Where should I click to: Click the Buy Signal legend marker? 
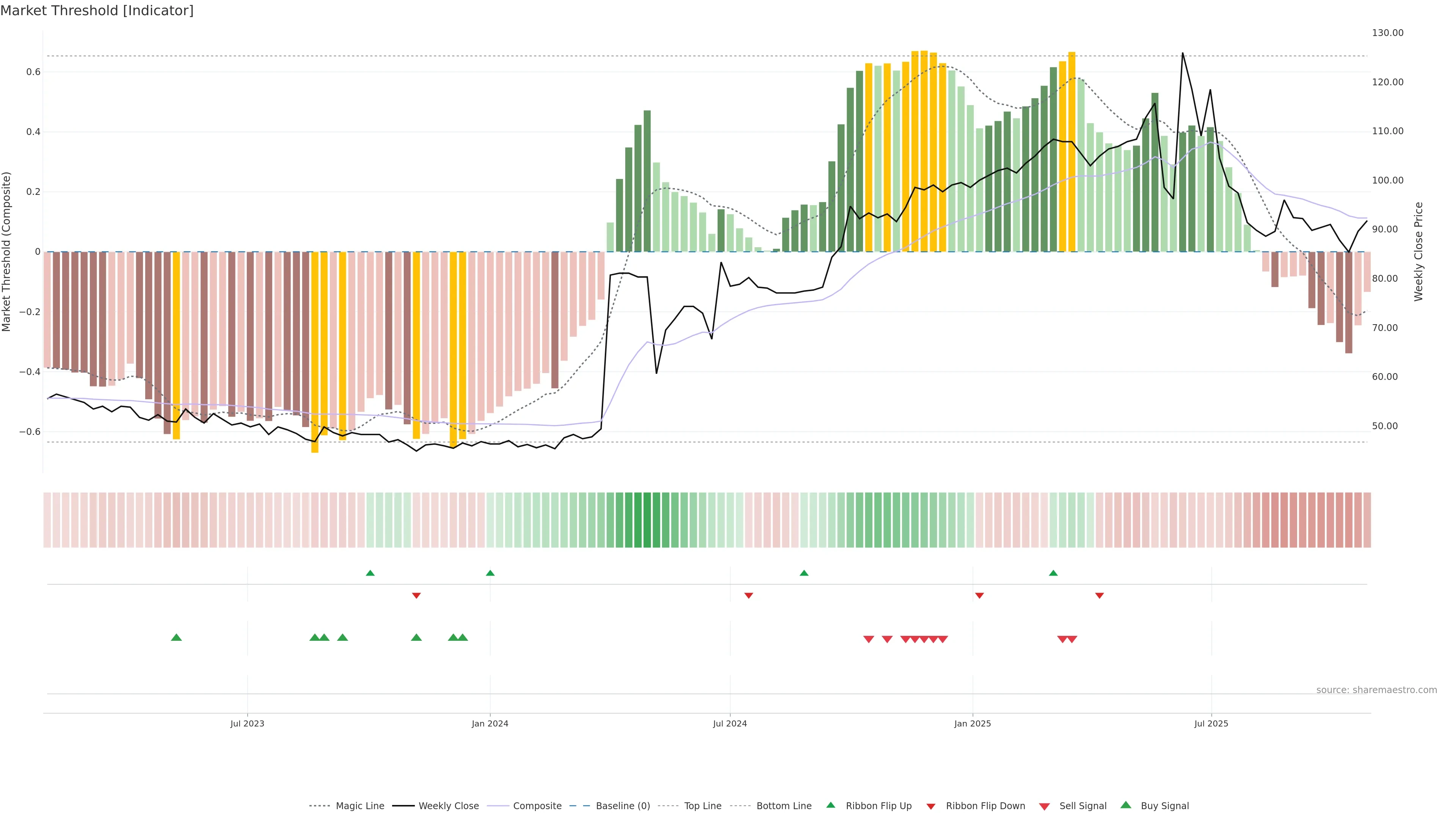pyautogui.click(x=1126, y=805)
